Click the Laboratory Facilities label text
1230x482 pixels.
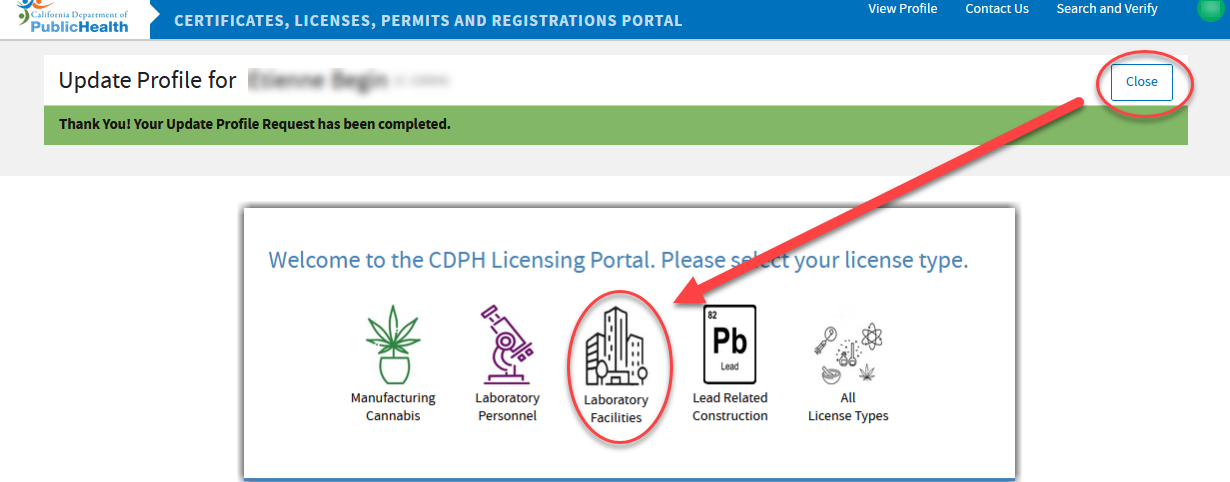(x=616, y=409)
